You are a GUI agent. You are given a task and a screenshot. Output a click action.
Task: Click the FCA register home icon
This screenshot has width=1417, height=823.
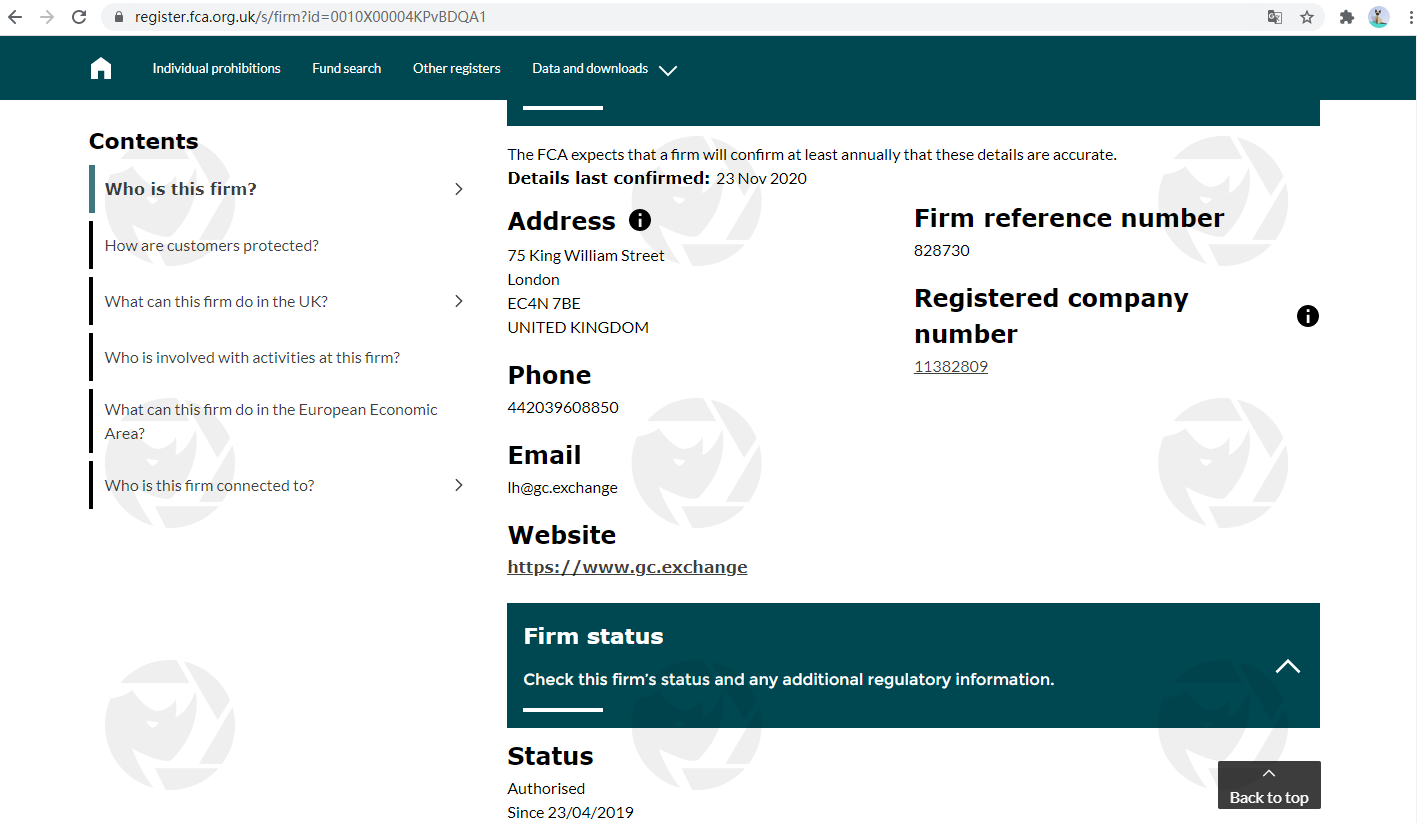coord(101,68)
